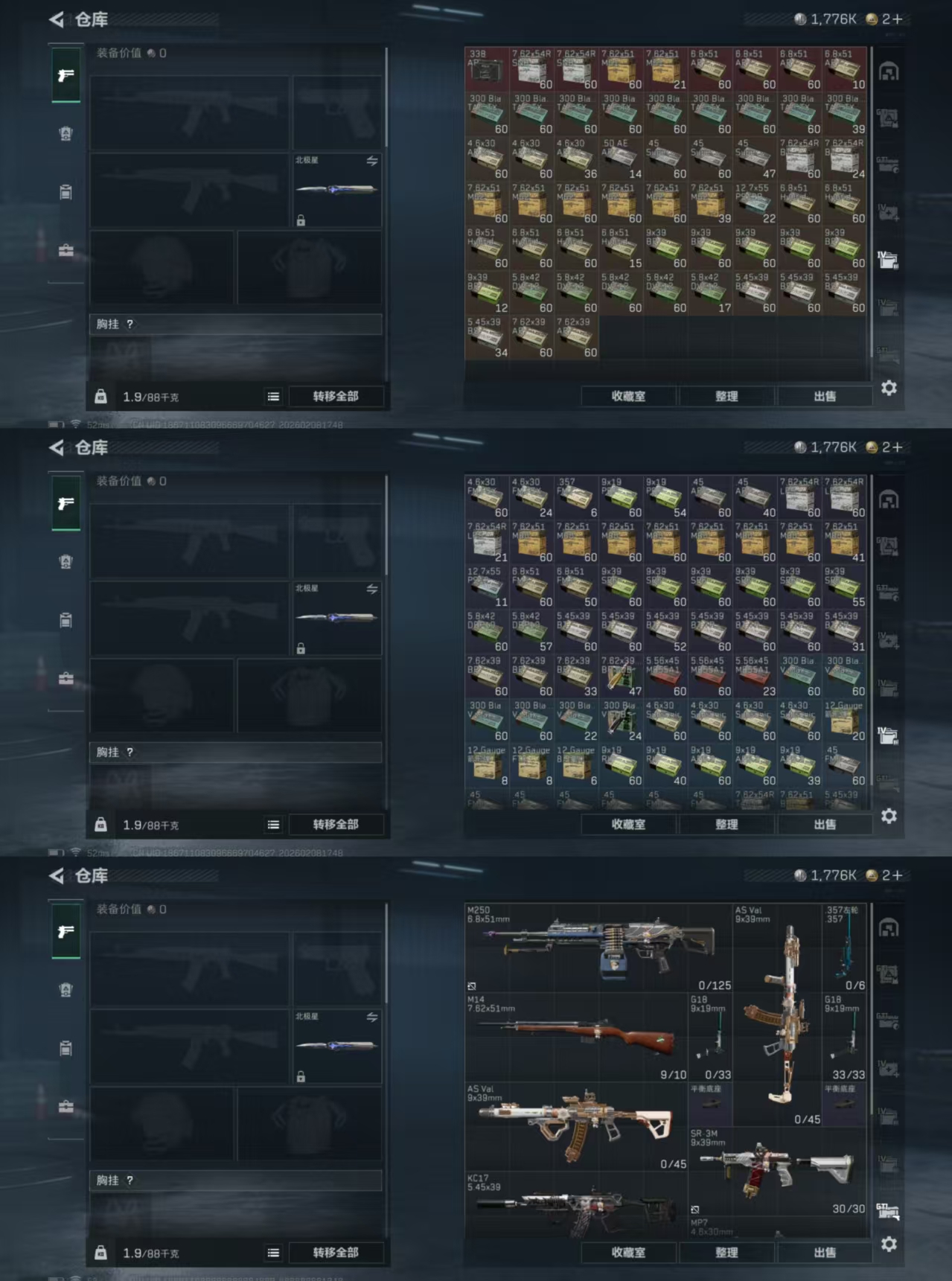Pick the KC17 5.45x39 rifle
This screenshot has width=952, height=1281.
pos(576,1204)
